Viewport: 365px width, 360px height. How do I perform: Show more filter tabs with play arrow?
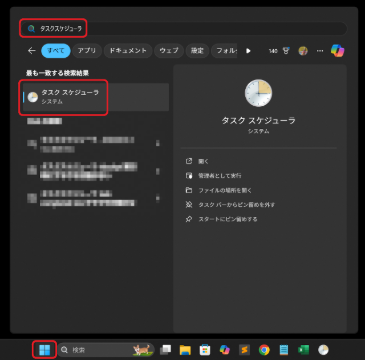click(x=248, y=51)
